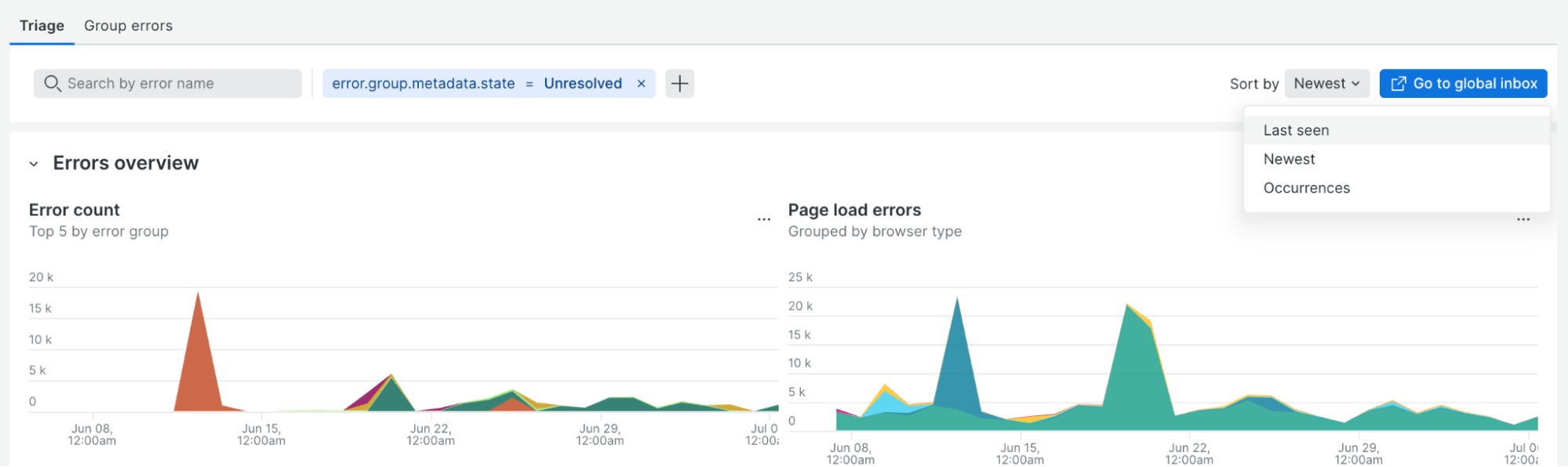Open Page load errors chart options menu

pos(1523,219)
